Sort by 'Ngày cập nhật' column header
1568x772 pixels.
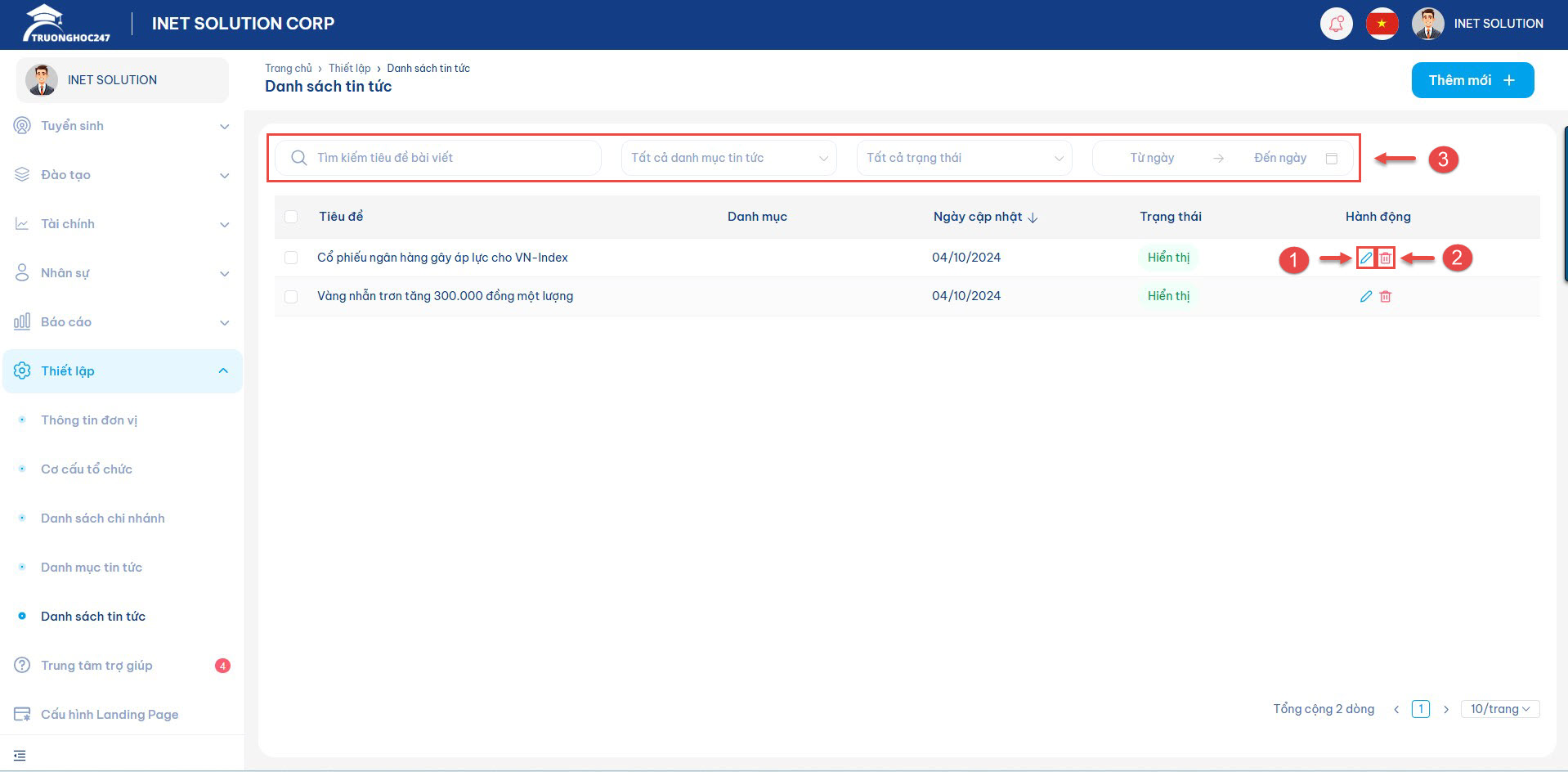tap(985, 217)
